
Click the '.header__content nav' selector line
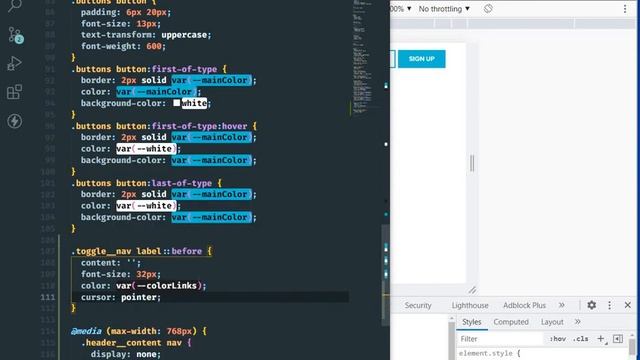(x=133, y=342)
